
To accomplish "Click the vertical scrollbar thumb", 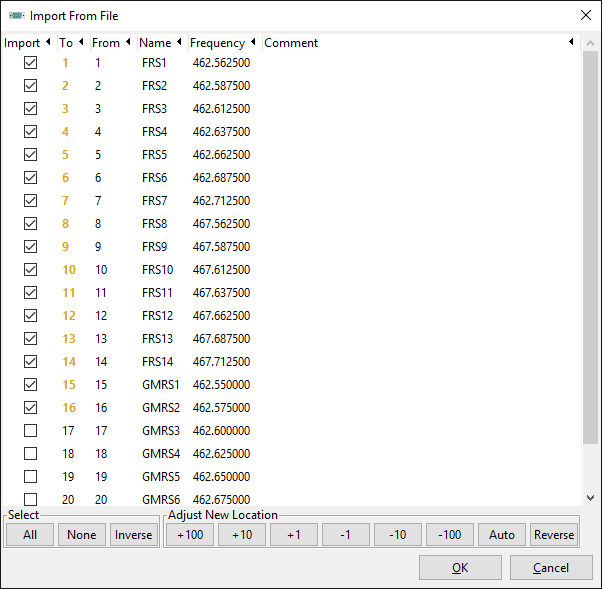I will click(590, 247).
